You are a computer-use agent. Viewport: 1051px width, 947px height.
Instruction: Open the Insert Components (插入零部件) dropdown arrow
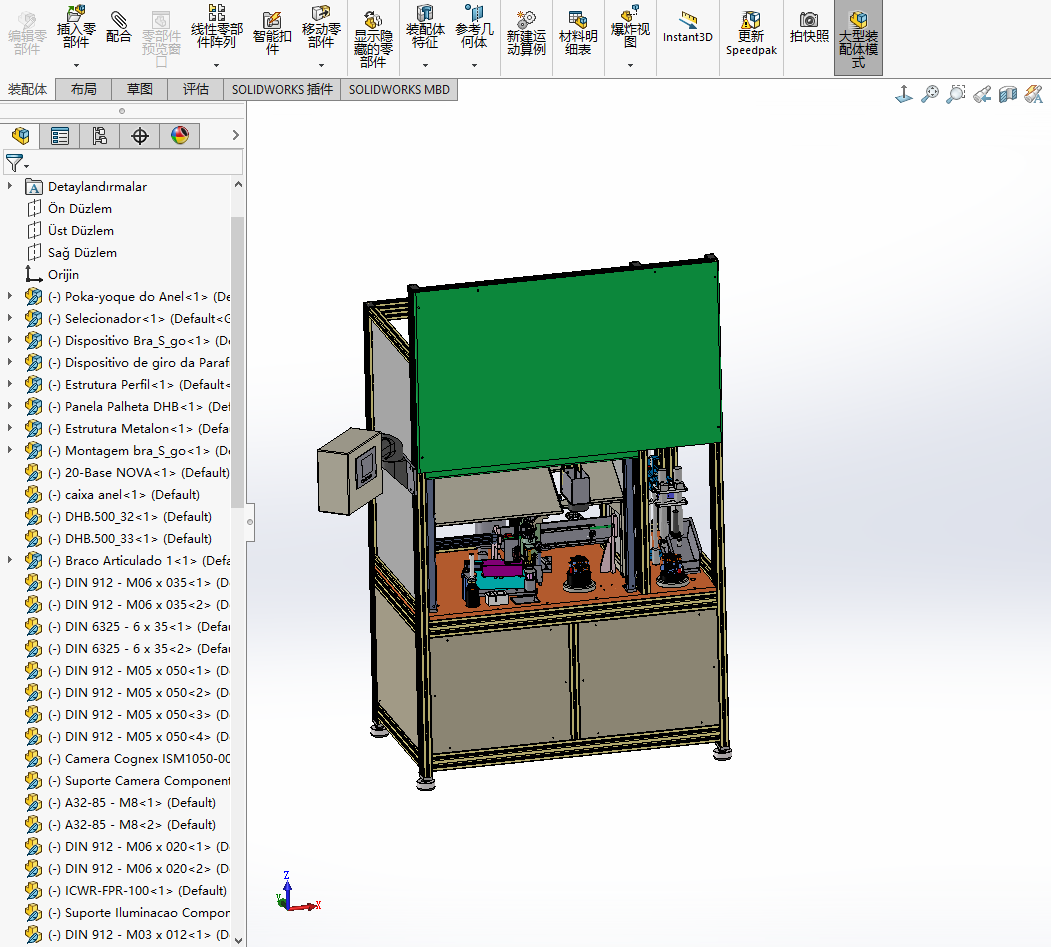coord(76,66)
